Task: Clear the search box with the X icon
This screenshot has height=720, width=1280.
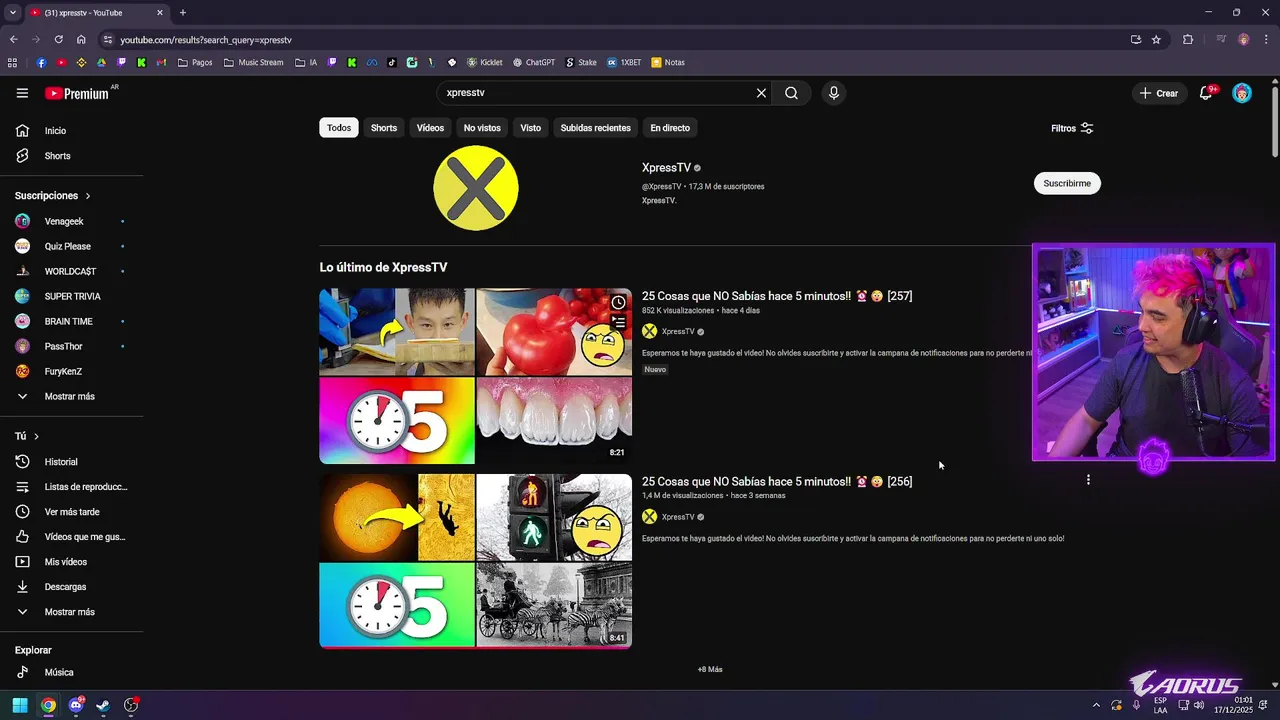Action: (x=761, y=93)
